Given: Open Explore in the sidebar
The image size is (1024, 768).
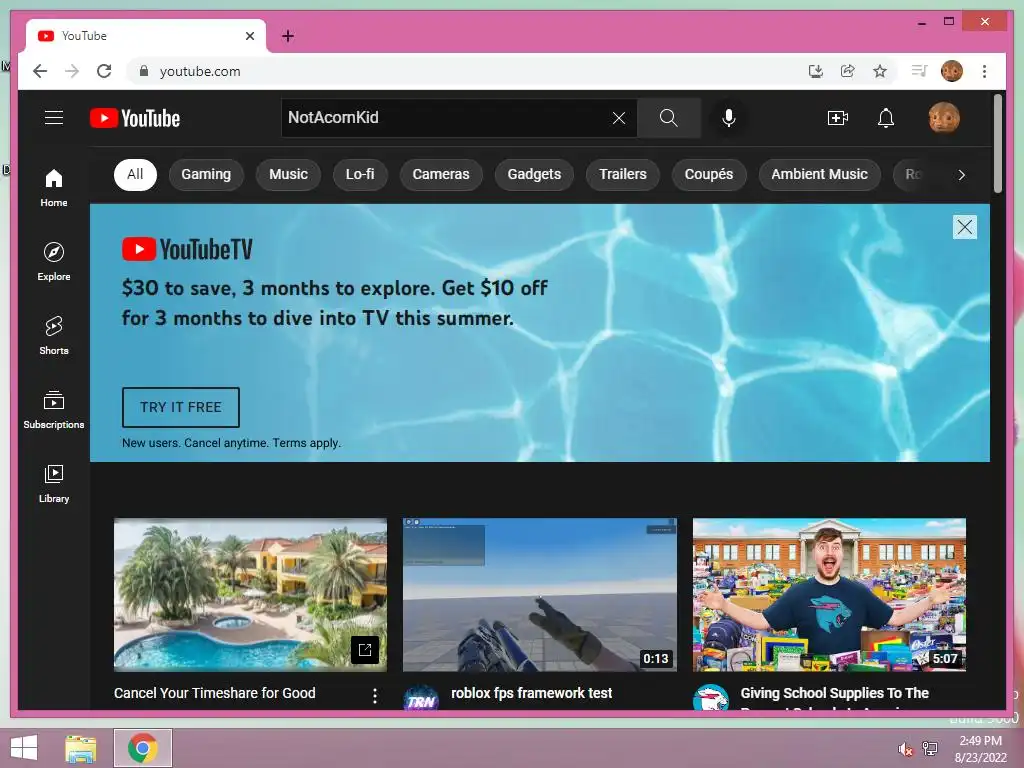Looking at the screenshot, I should coord(54,262).
